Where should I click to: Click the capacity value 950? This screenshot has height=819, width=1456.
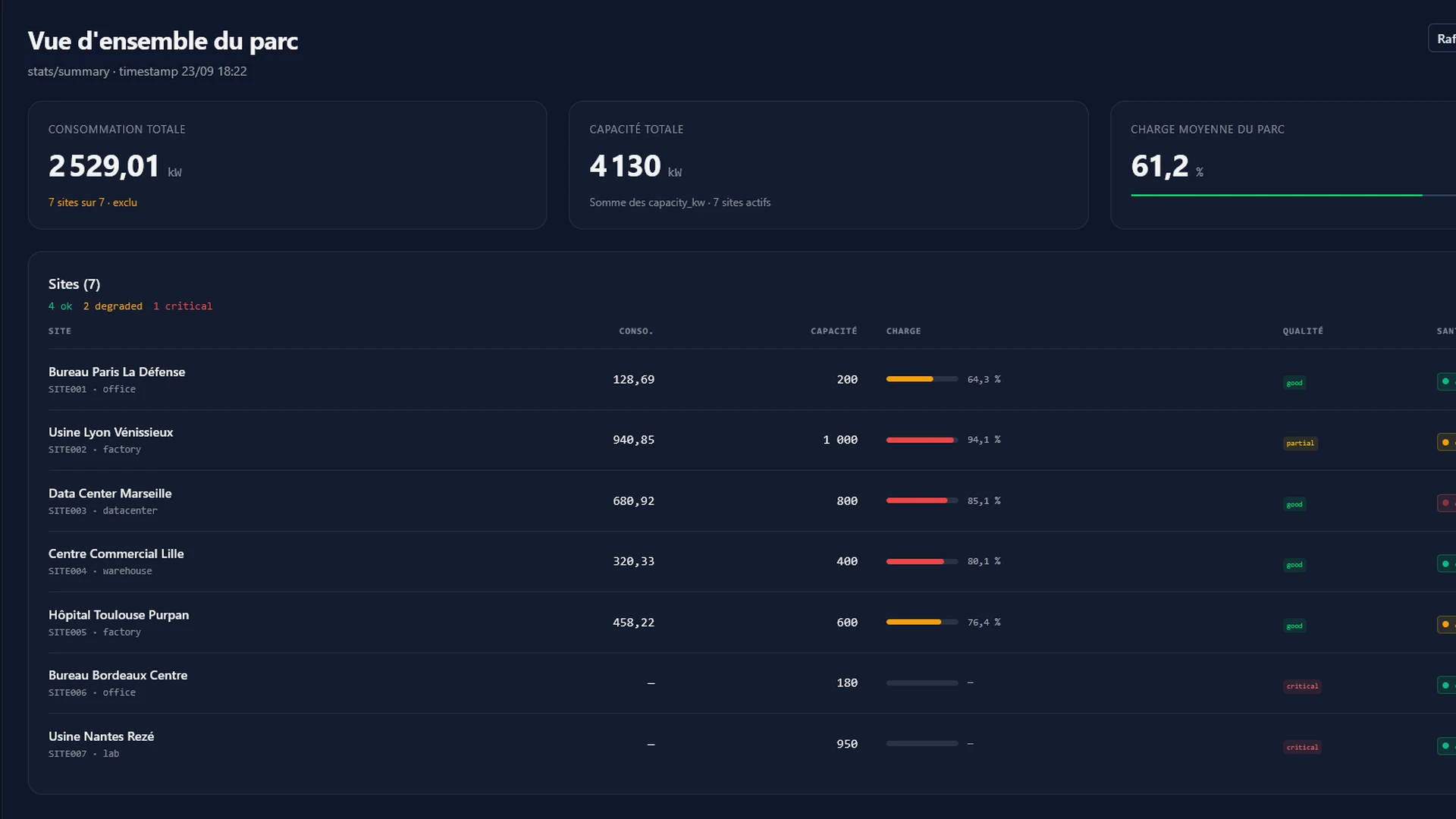pos(847,745)
